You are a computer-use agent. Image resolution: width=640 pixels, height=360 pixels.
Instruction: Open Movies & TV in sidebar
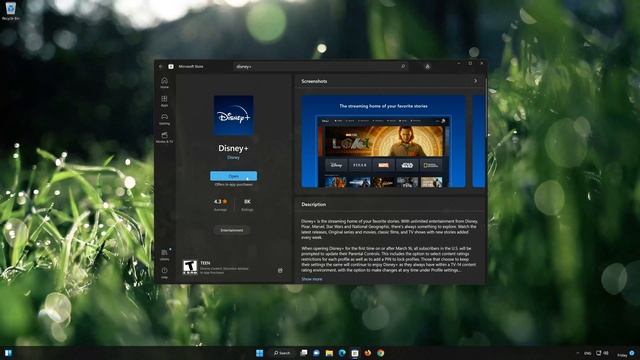(164, 138)
